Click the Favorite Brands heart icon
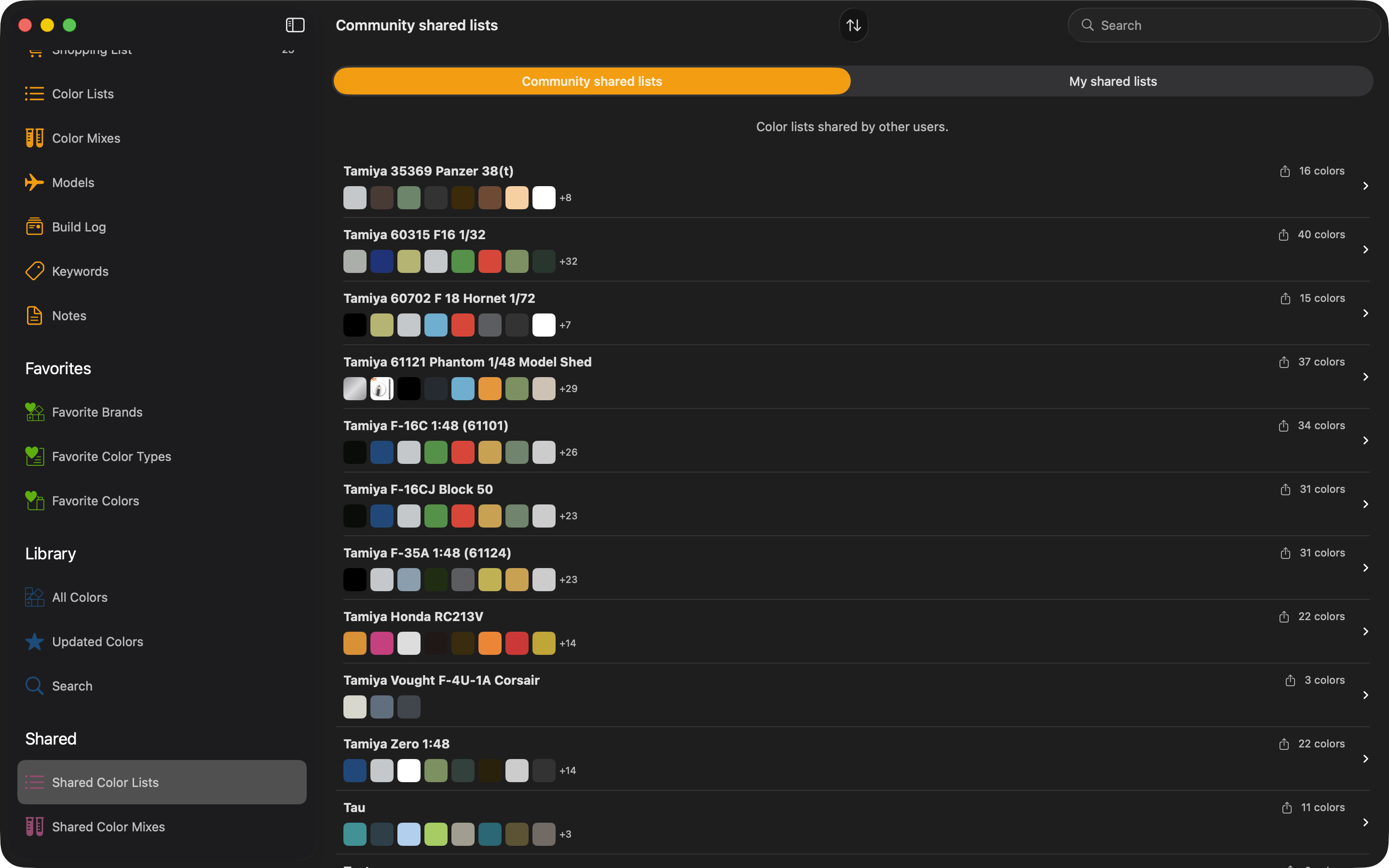This screenshot has width=1389, height=868. [x=34, y=412]
